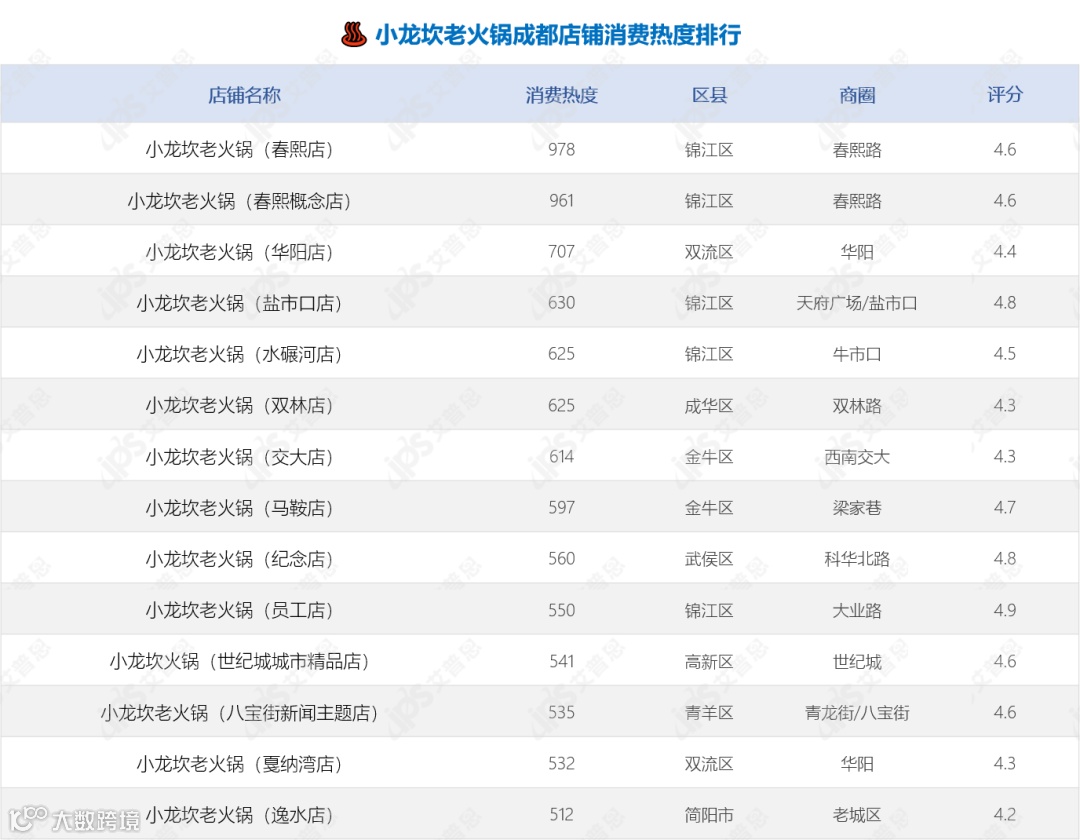Click business area 科华北路
1080x840 pixels.
tap(857, 559)
